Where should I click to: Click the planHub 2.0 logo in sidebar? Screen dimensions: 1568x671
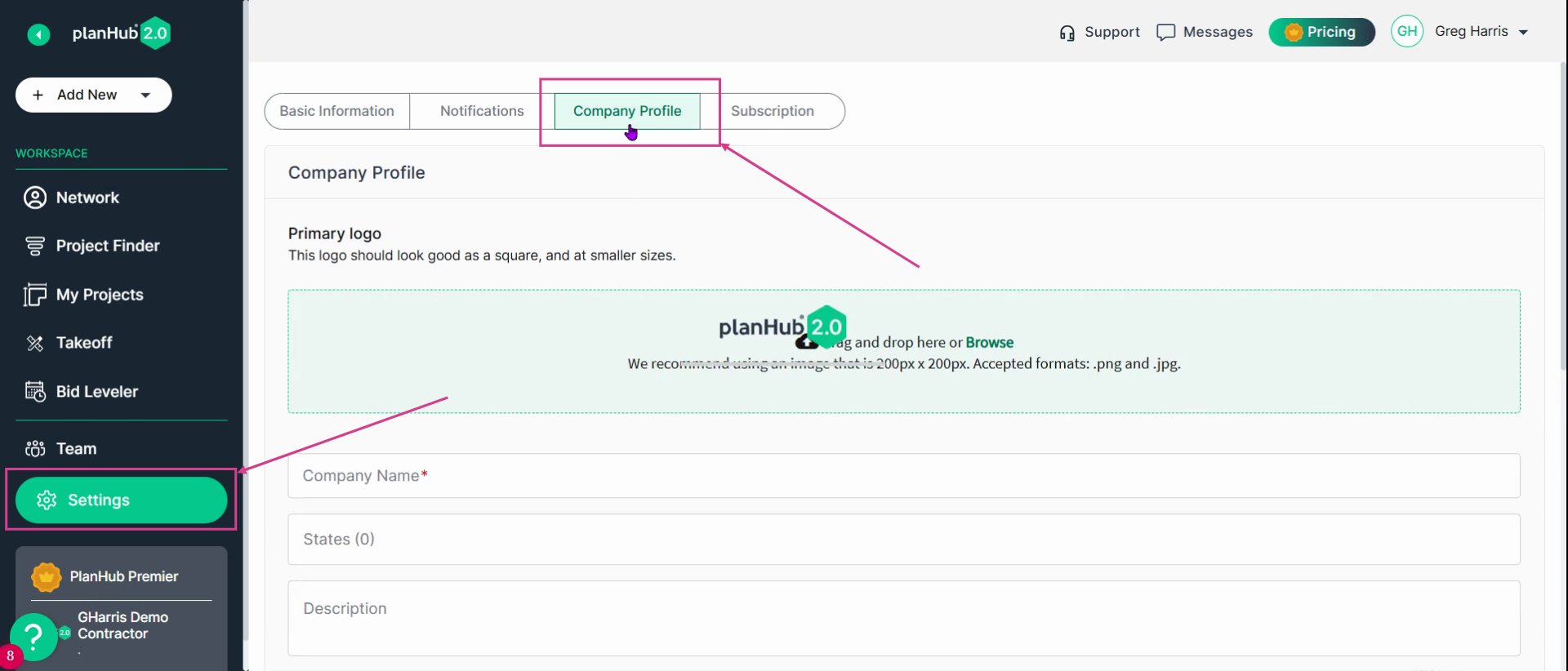122,33
